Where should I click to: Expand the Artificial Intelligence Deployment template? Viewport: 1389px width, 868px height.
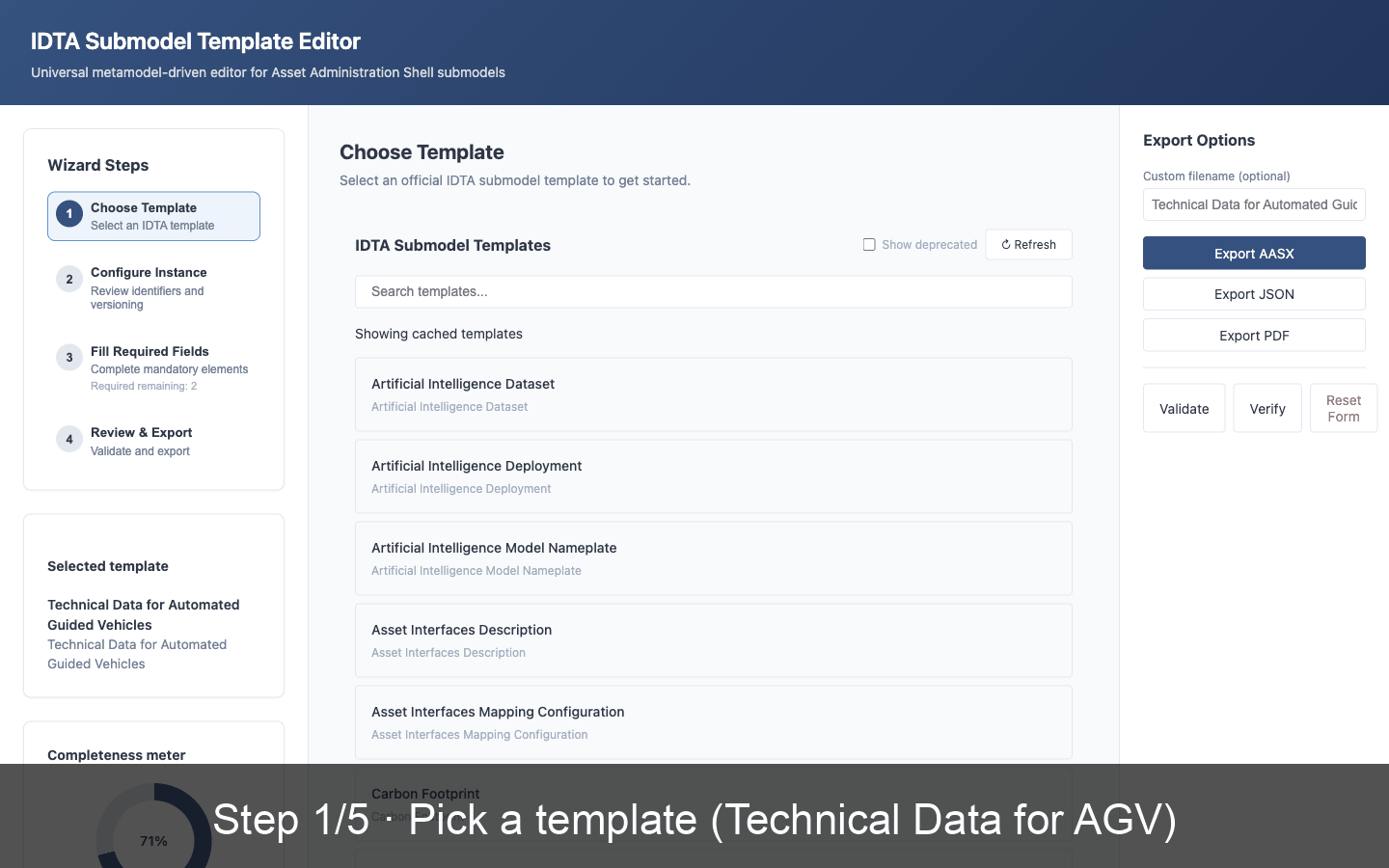[714, 475]
